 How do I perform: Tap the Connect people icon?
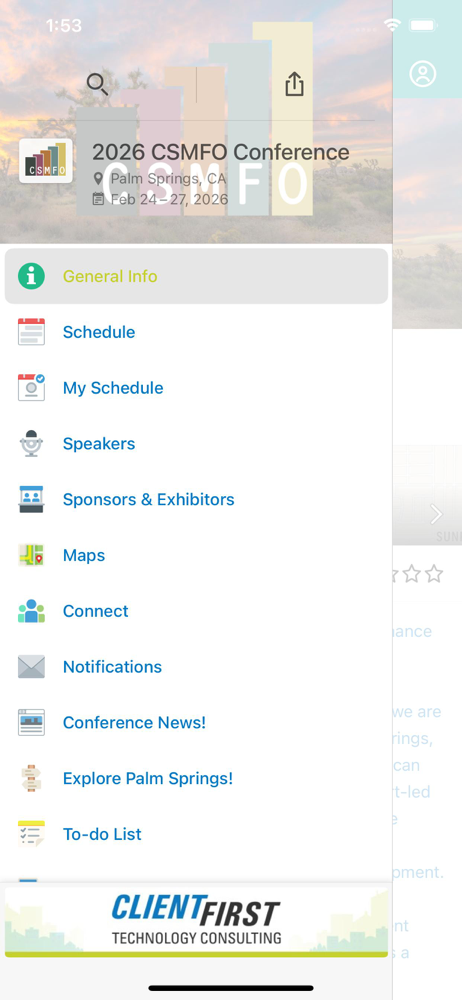[31, 611]
